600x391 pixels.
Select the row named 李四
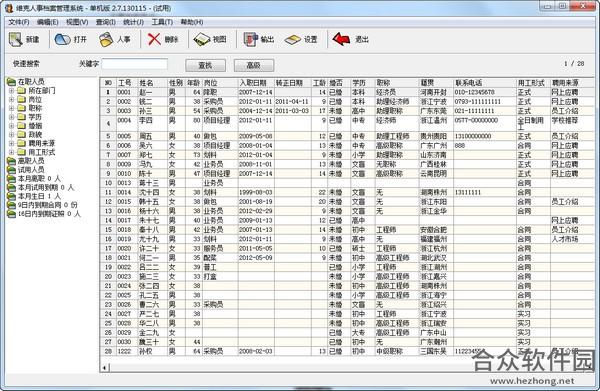click(x=347, y=124)
